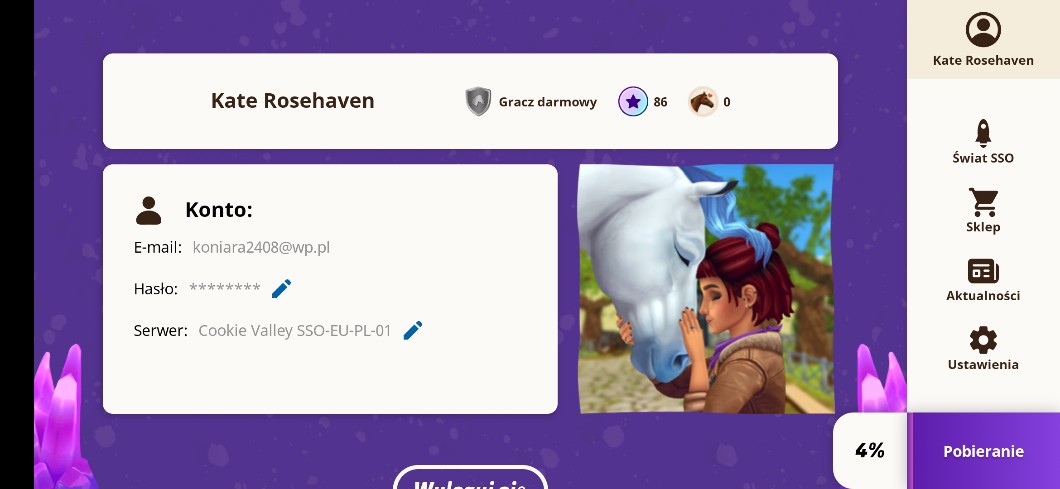The width and height of the screenshot is (1060, 489).
Task: Open the Sklep shopping cart icon
Action: pos(983,202)
